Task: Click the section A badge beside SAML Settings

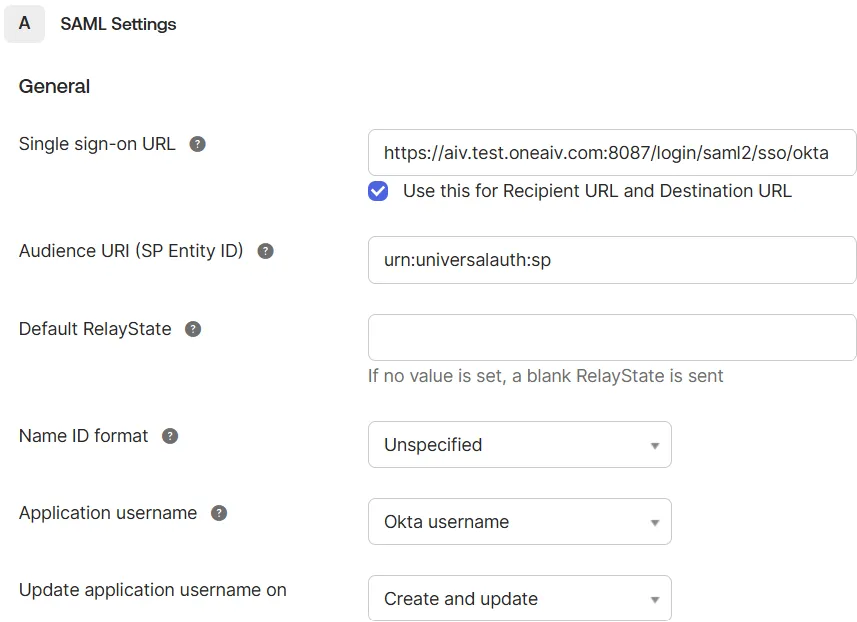Action: coord(24,24)
